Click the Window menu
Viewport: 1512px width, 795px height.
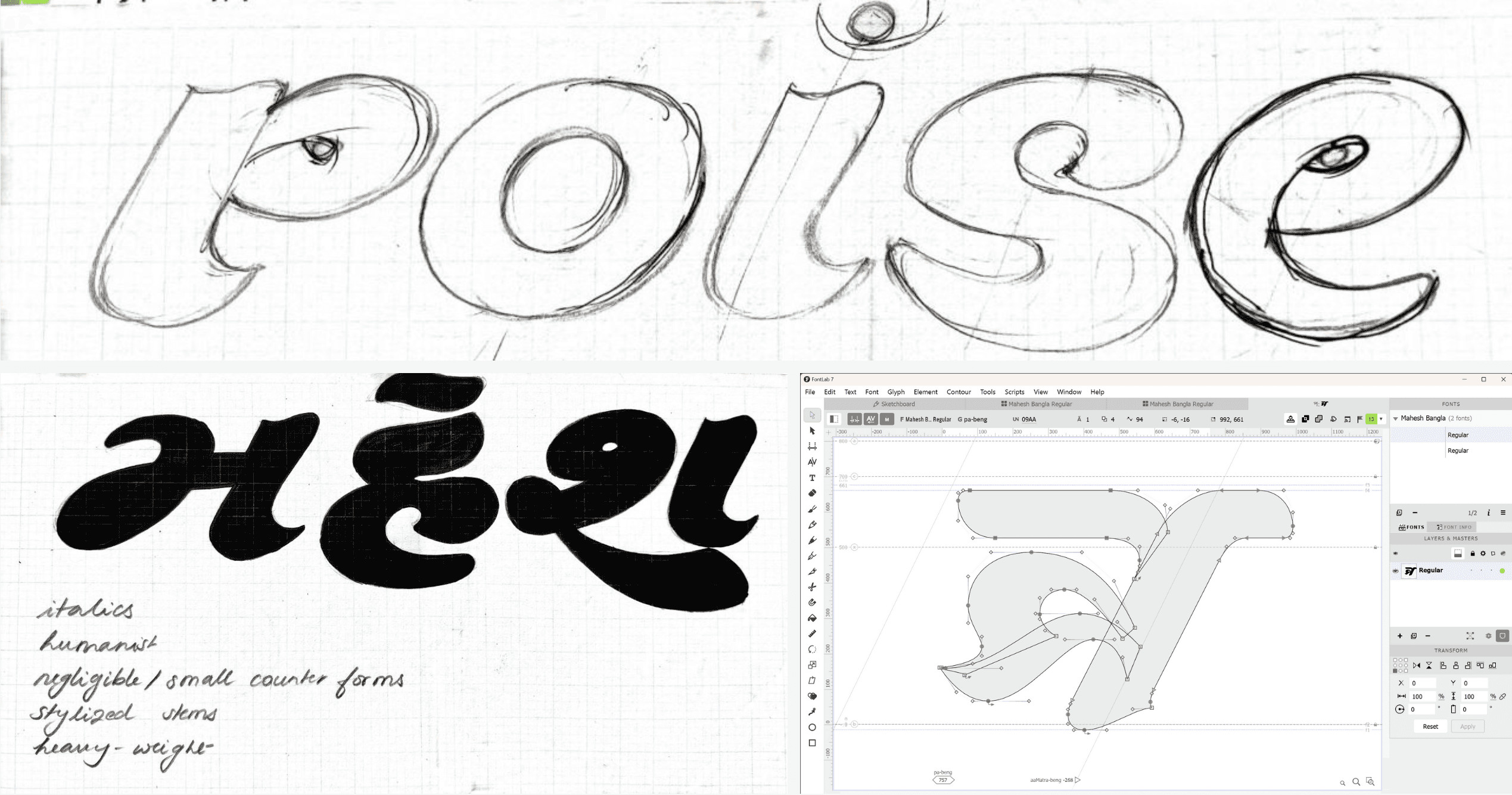pos(1069,392)
